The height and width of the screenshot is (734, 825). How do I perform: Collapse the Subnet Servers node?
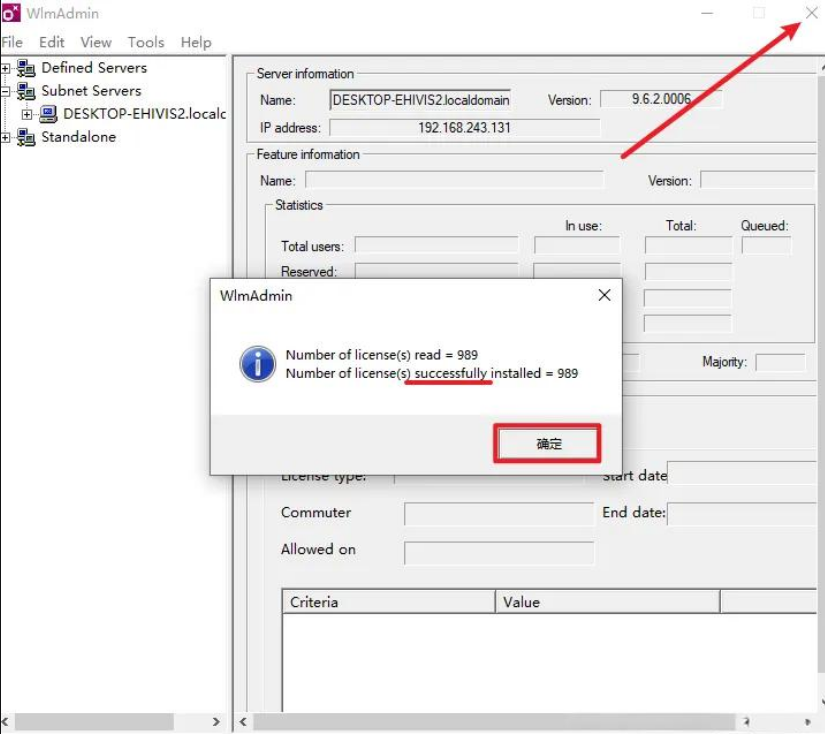point(5,91)
